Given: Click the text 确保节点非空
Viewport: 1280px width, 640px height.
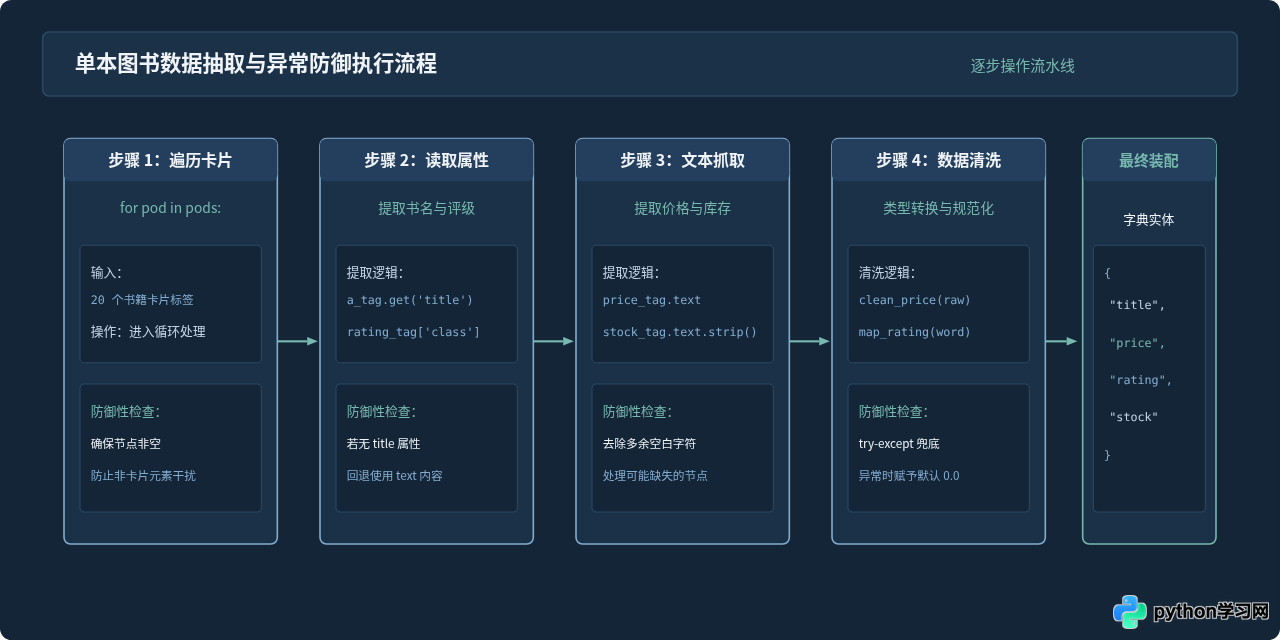Looking at the screenshot, I should pyautogui.click(x=126, y=443).
